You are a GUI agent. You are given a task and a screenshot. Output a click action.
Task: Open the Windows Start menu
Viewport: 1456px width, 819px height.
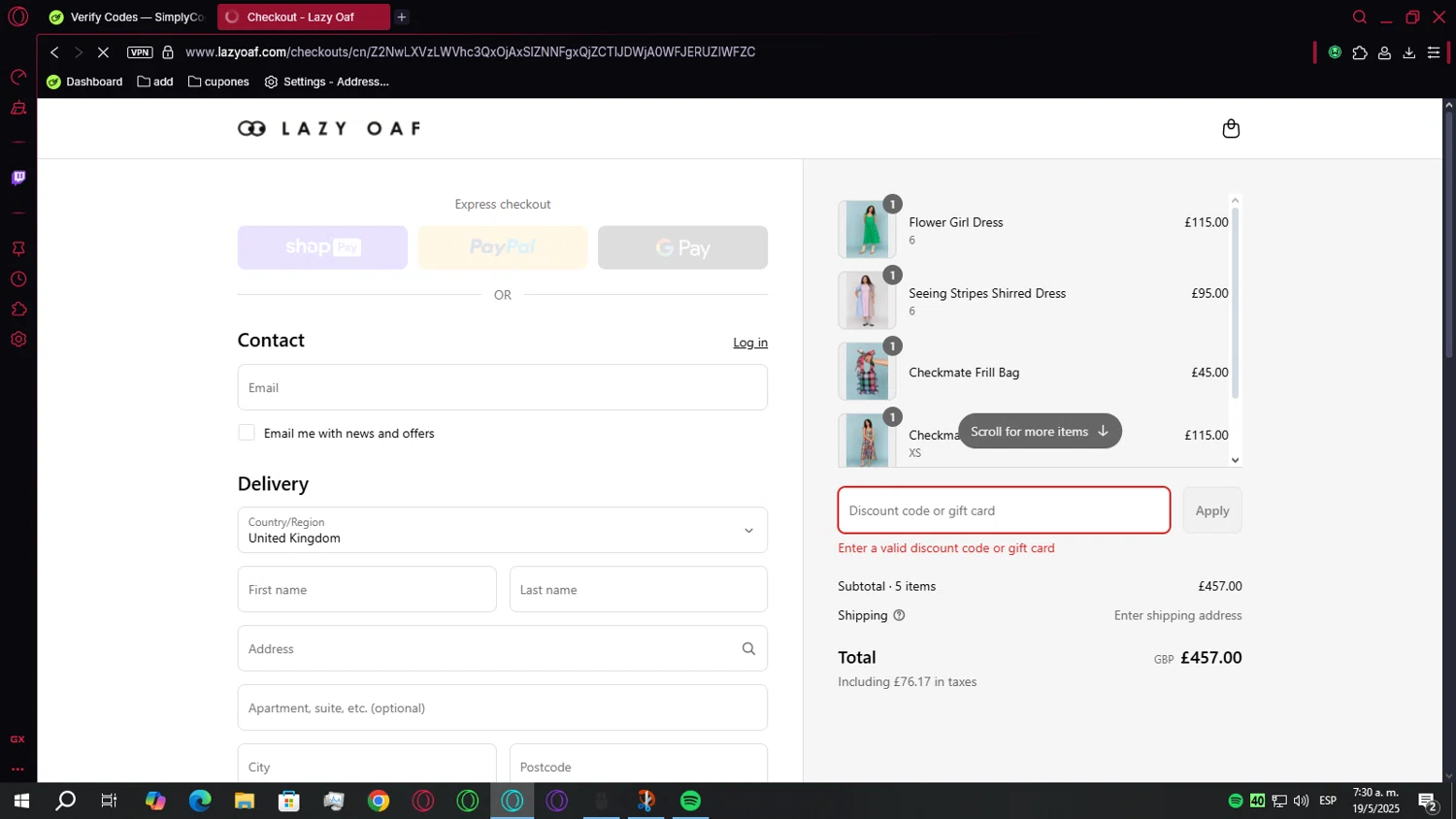21,801
